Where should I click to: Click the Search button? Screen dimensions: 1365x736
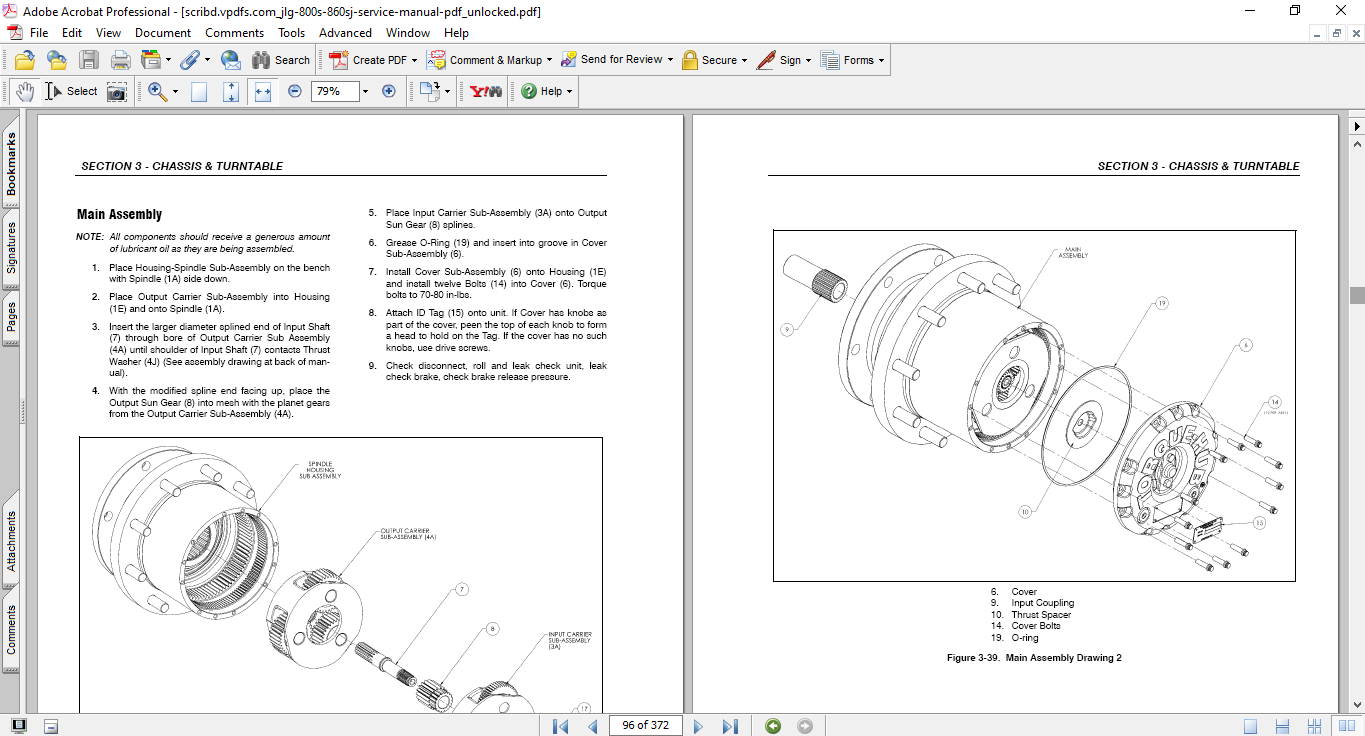pyautogui.click(x=281, y=60)
